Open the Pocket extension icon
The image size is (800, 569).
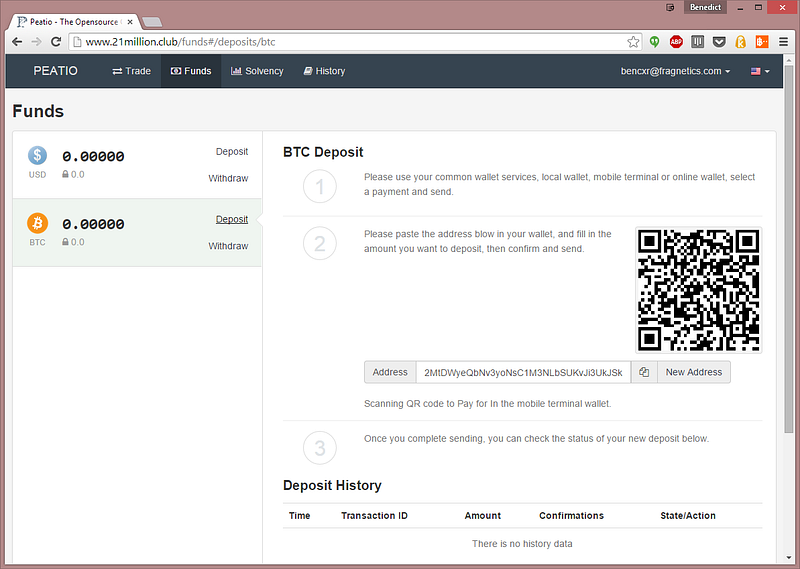719,42
